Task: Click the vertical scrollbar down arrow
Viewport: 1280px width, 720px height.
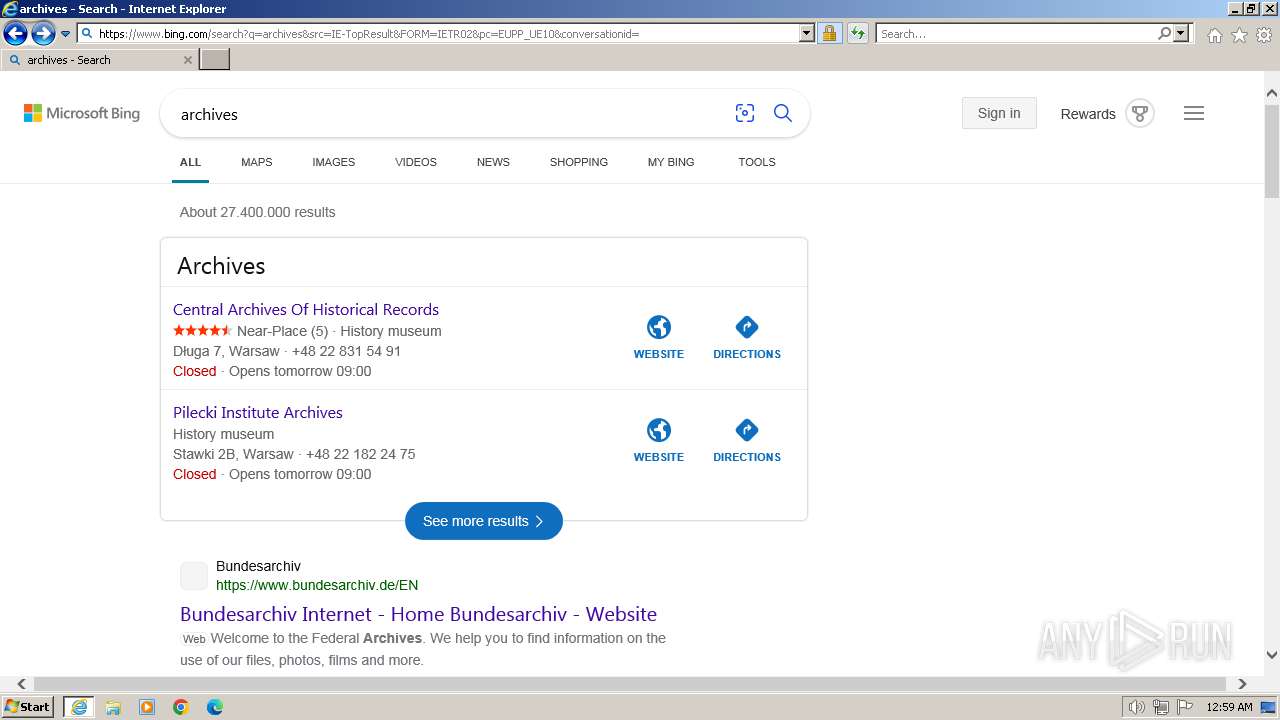Action: coord(1272,656)
